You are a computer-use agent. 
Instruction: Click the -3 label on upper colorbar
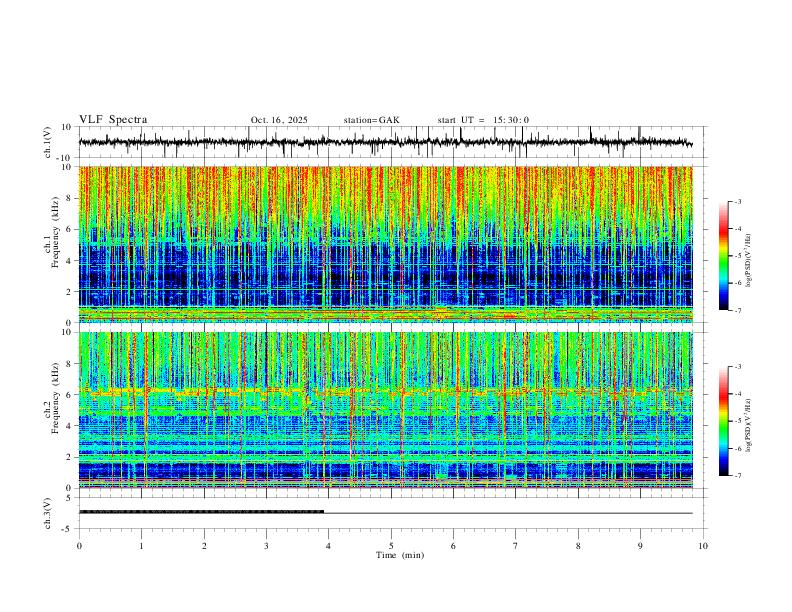(738, 201)
